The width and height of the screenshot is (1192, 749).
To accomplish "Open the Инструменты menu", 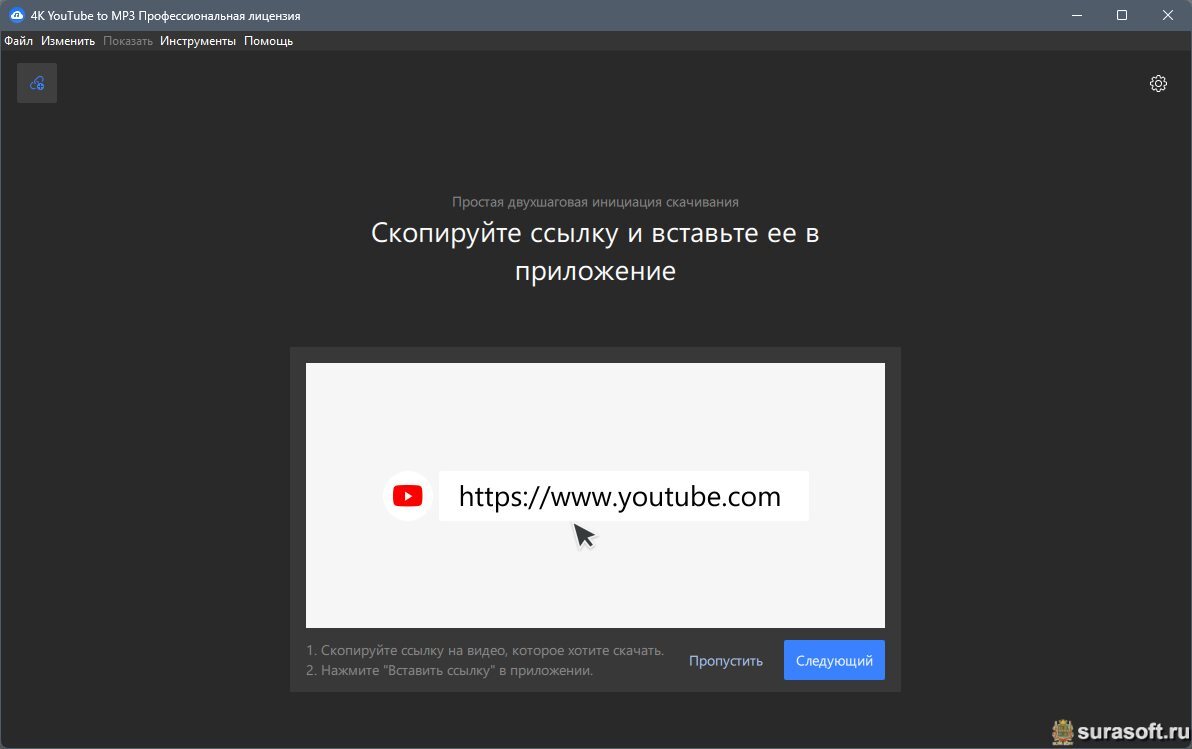I will (x=198, y=41).
